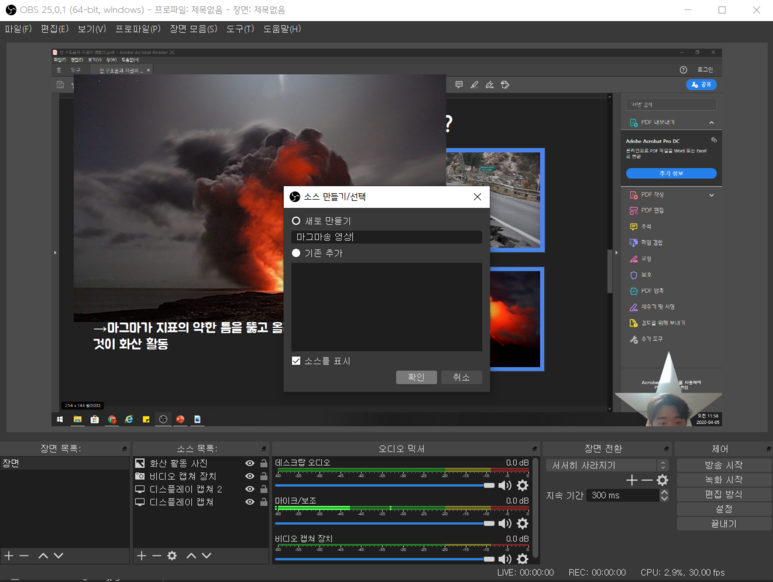The image size is (773, 582).
Task: Move scene down in 장면 목록
Action: point(59,555)
